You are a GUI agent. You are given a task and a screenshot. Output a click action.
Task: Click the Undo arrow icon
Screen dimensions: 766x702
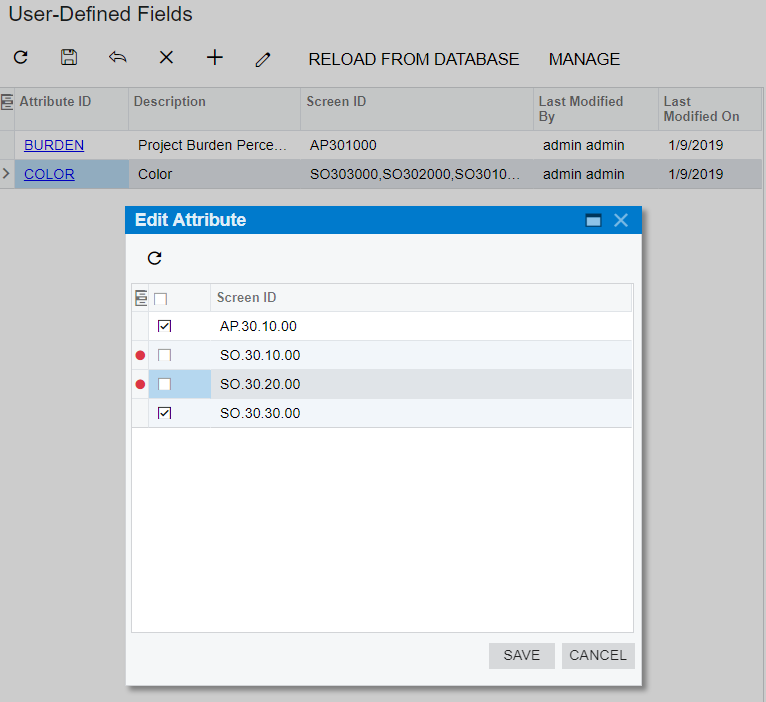pos(118,58)
